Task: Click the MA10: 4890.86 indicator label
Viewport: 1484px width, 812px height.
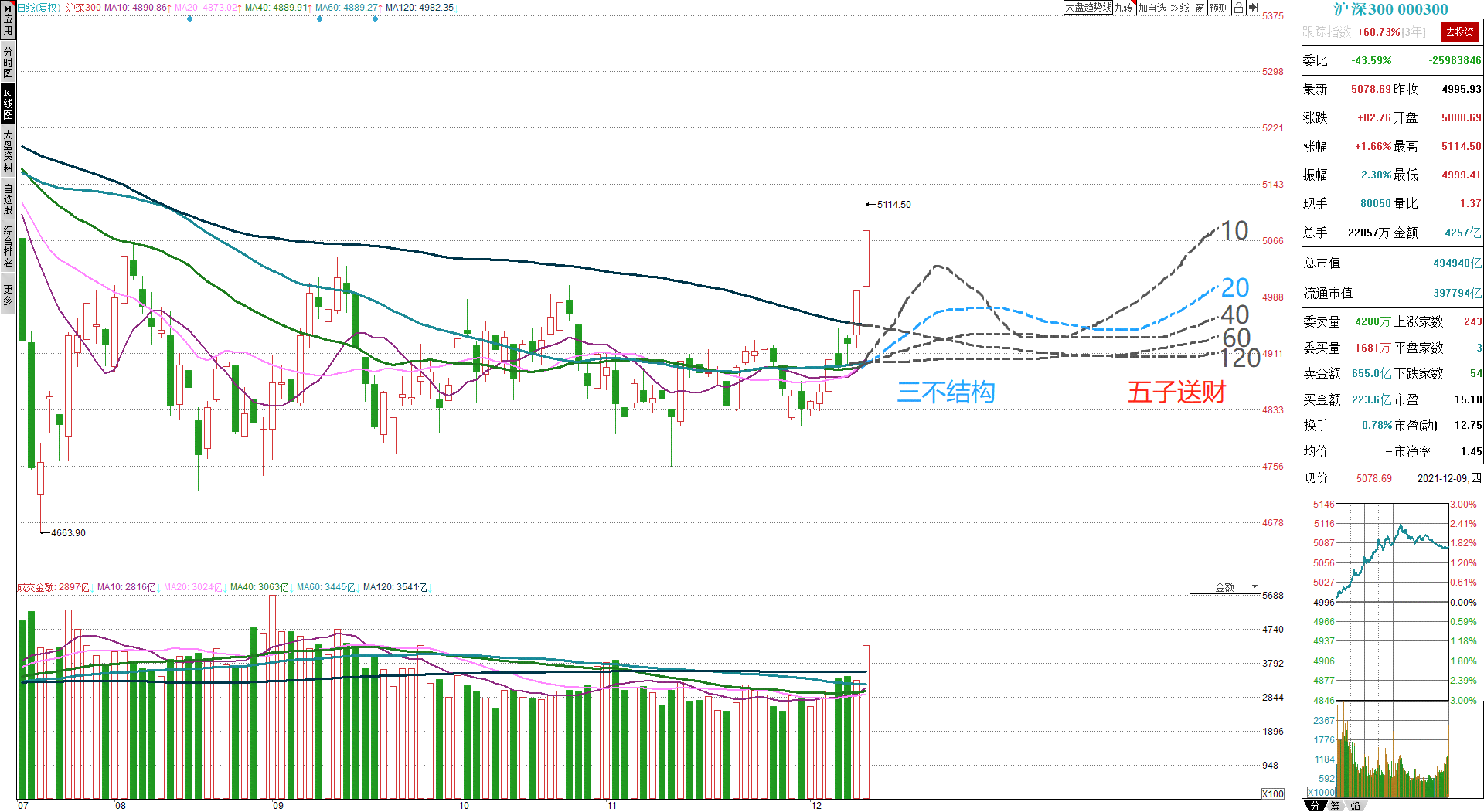Action: pos(136,8)
